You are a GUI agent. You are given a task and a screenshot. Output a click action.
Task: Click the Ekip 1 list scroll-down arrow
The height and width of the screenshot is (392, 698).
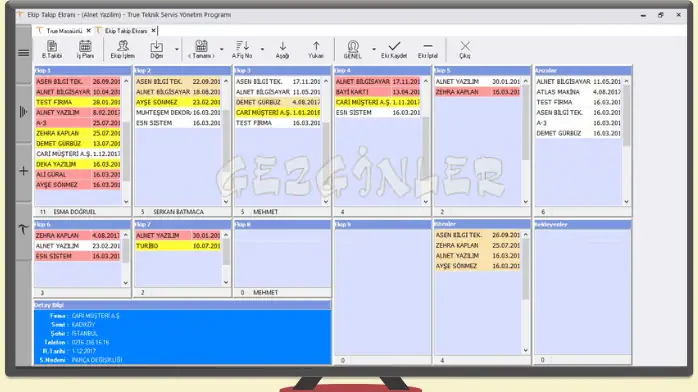(x=126, y=202)
